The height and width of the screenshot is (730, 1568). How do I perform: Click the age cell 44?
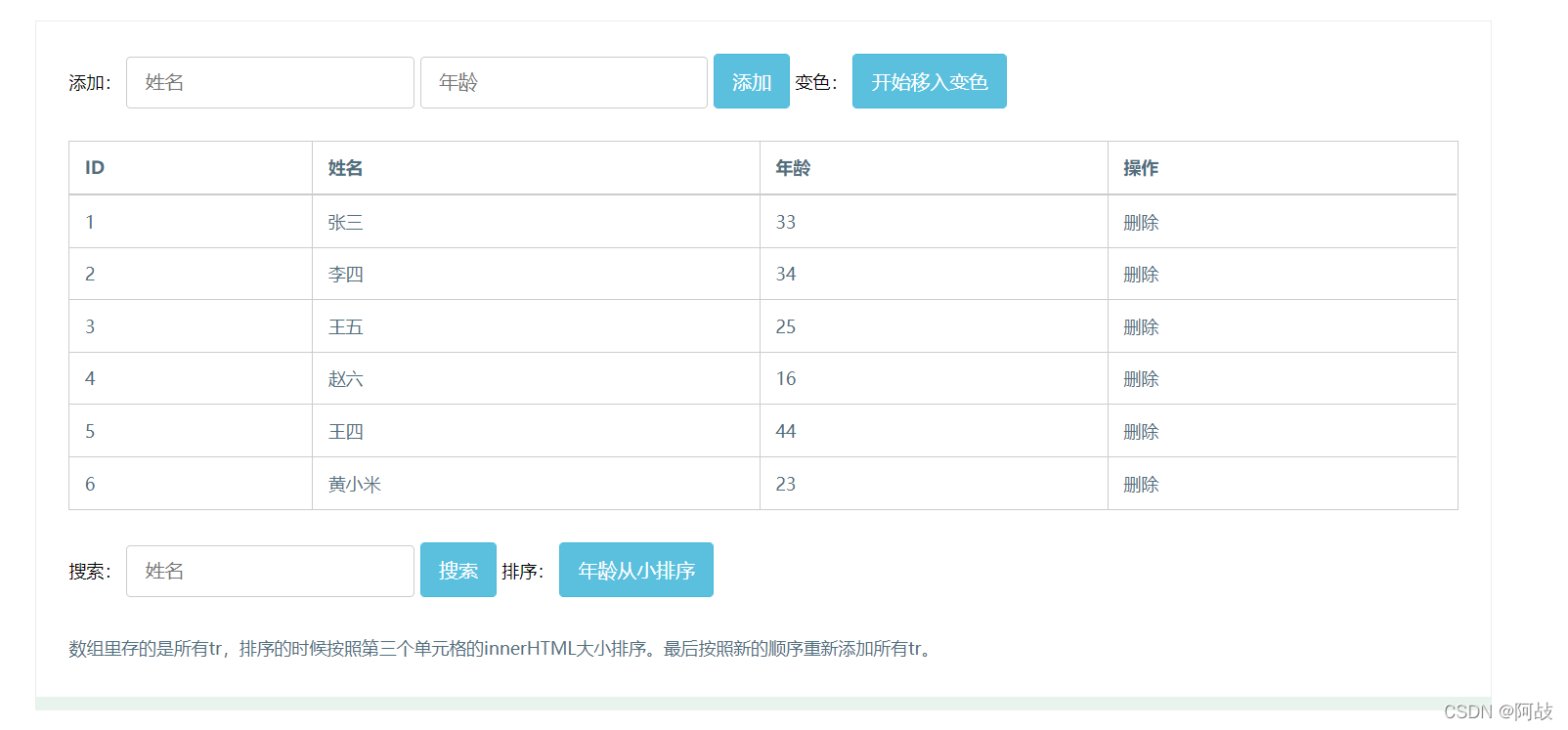tap(934, 431)
